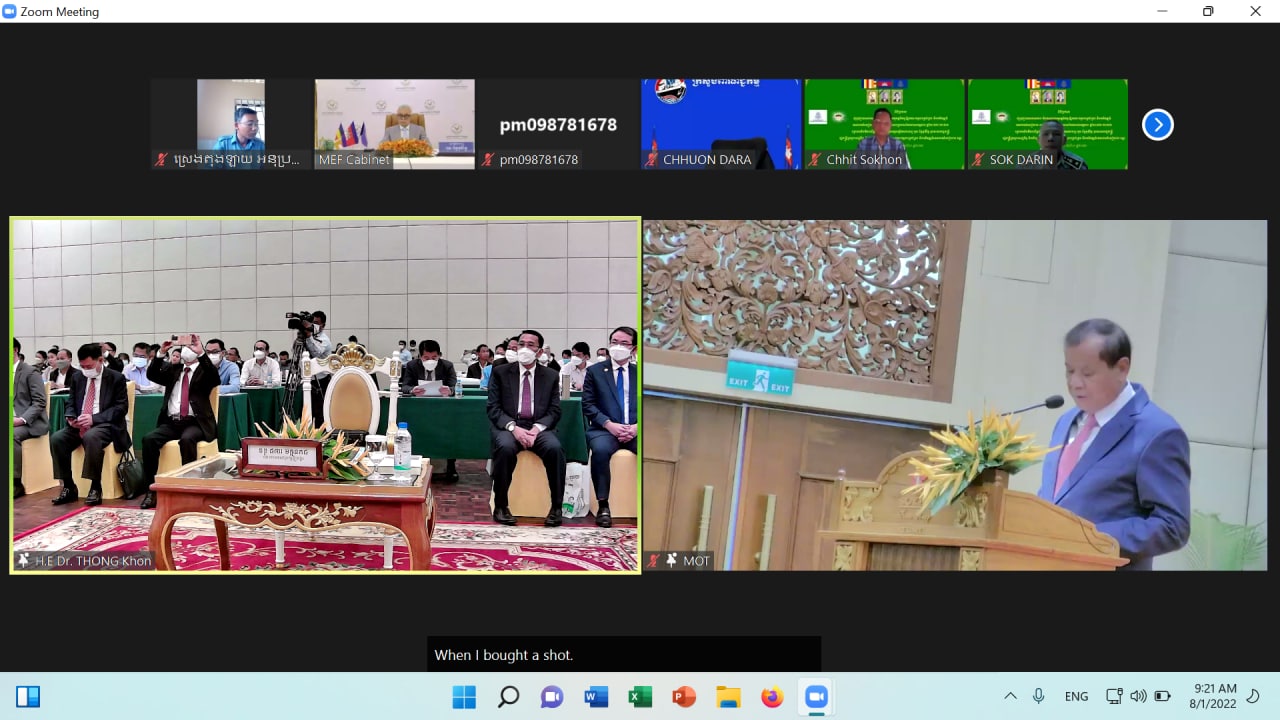Click the pm098781678 participant tile
1280x720 pixels.
[557, 124]
